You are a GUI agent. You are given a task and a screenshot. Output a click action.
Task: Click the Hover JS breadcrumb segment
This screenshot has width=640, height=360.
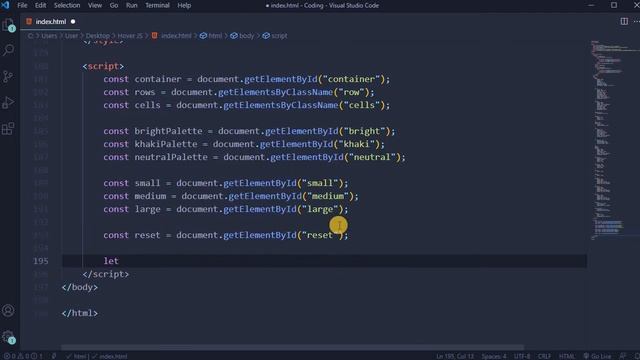(130, 36)
